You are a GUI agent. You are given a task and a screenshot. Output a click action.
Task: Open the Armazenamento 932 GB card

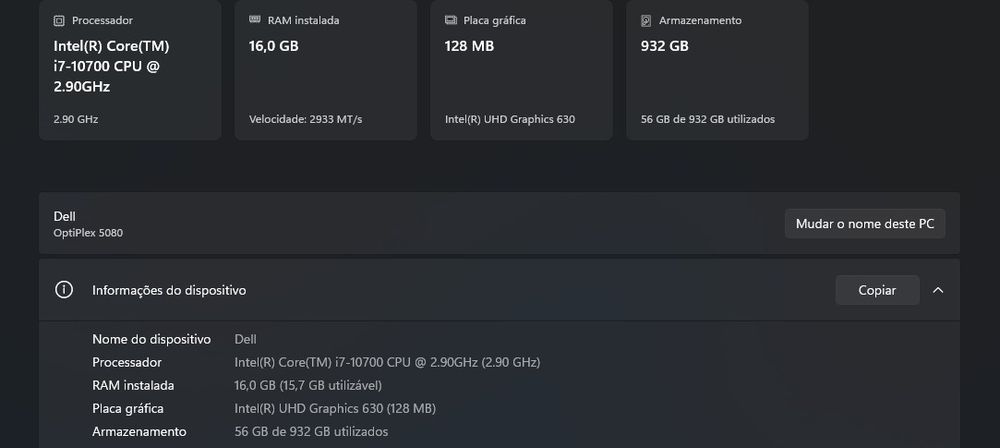click(x=717, y=70)
